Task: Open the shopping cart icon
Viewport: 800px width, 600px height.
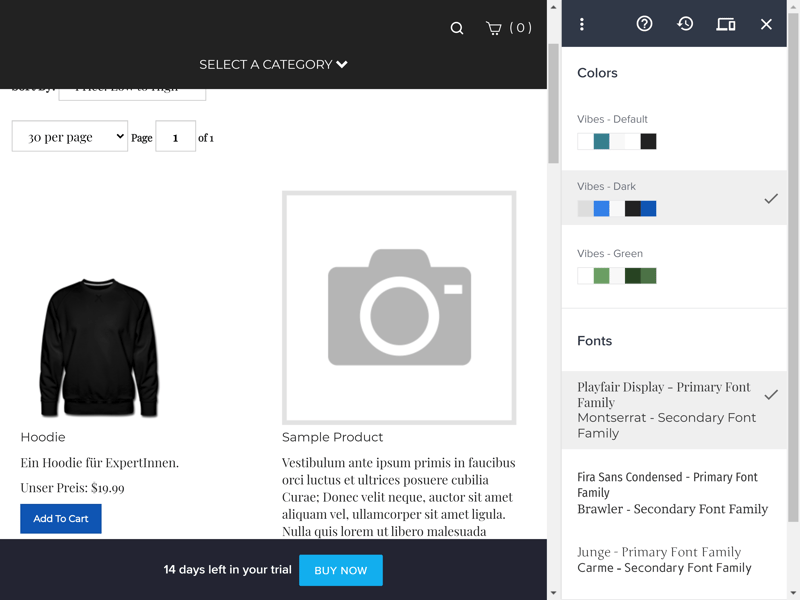Action: pos(494,28)
